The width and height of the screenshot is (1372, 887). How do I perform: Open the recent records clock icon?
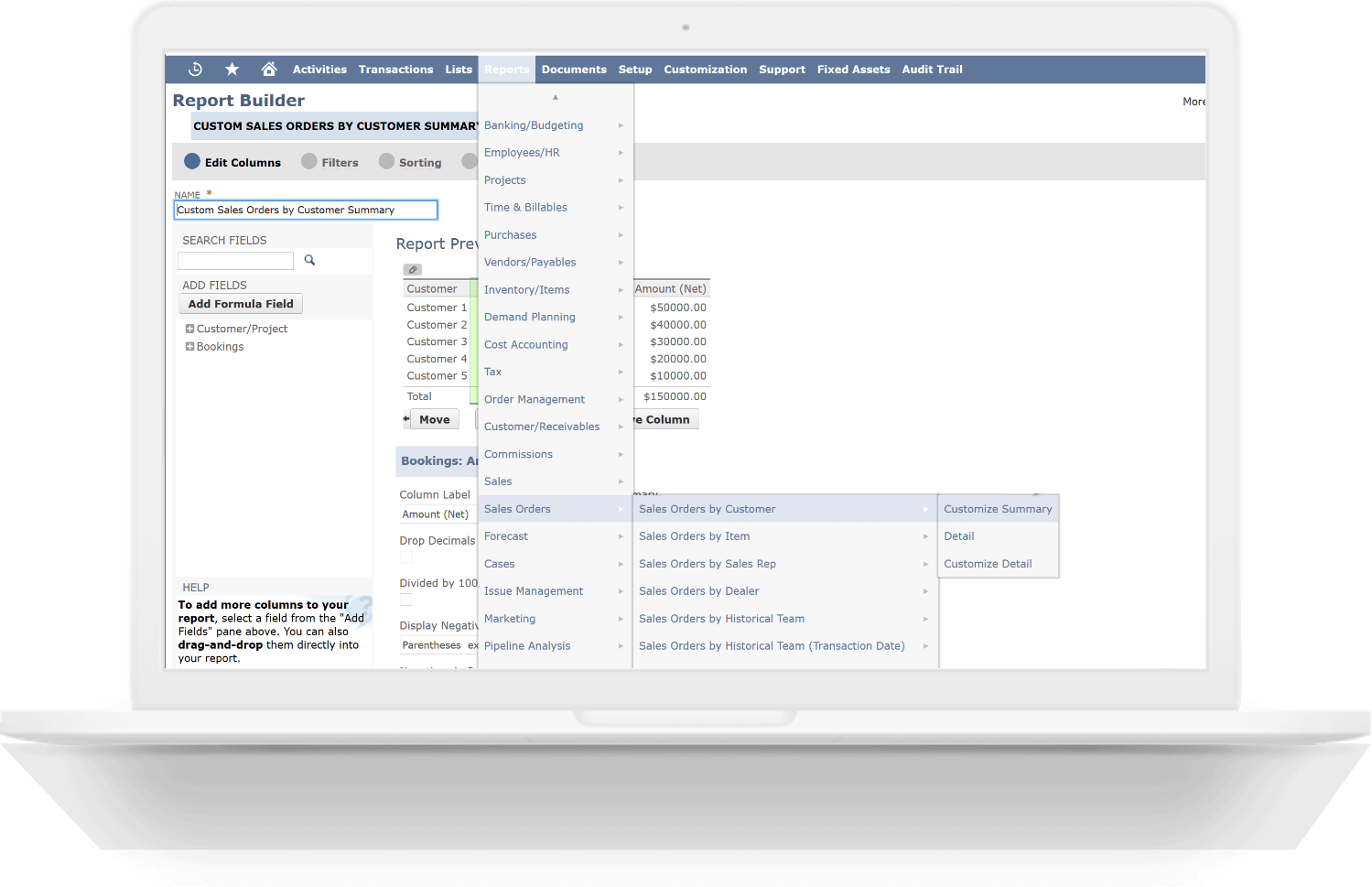[x=195, y=70]
